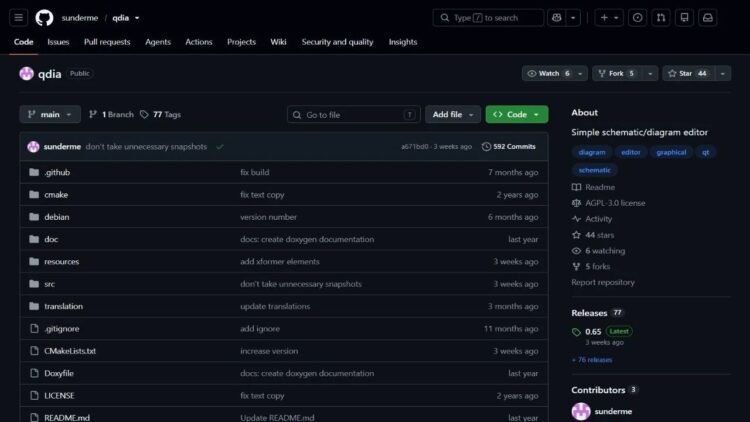The height and width of the screenshot is (422, 750).
Task: Open the license scale icon
Action: [576, 203]
